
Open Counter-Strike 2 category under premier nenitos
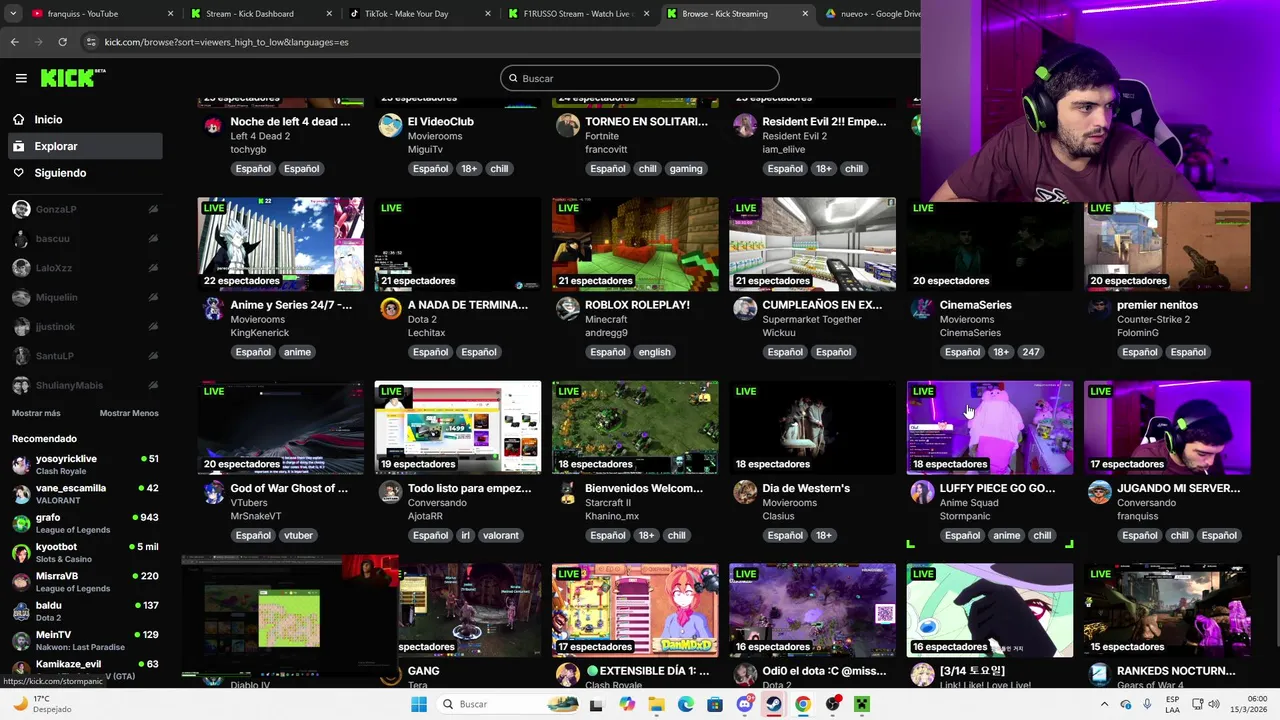pos(1153,319)
